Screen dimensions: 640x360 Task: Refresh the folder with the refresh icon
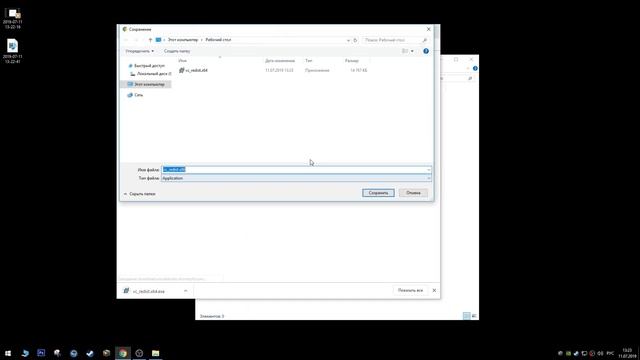click(x=355, y=40)
